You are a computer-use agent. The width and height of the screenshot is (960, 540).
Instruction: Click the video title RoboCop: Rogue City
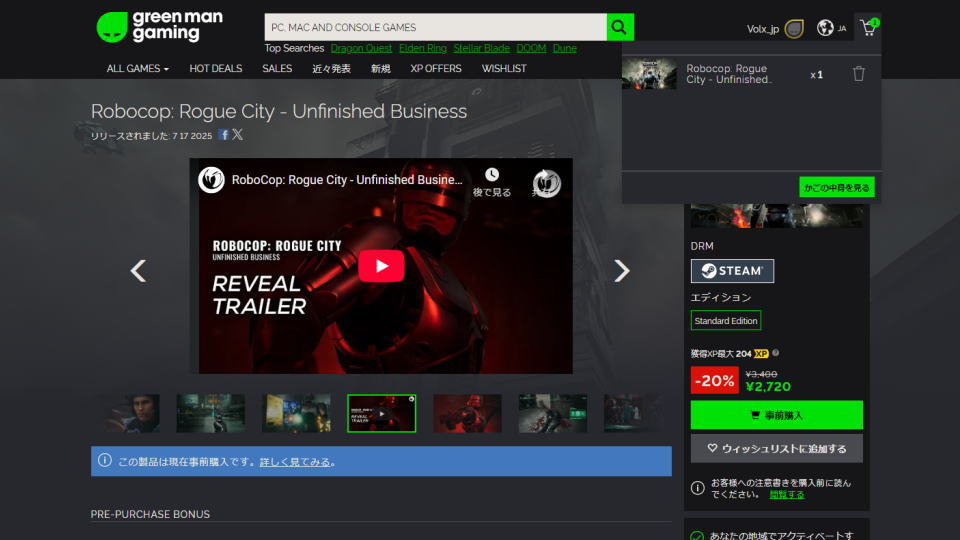(347, 179)
